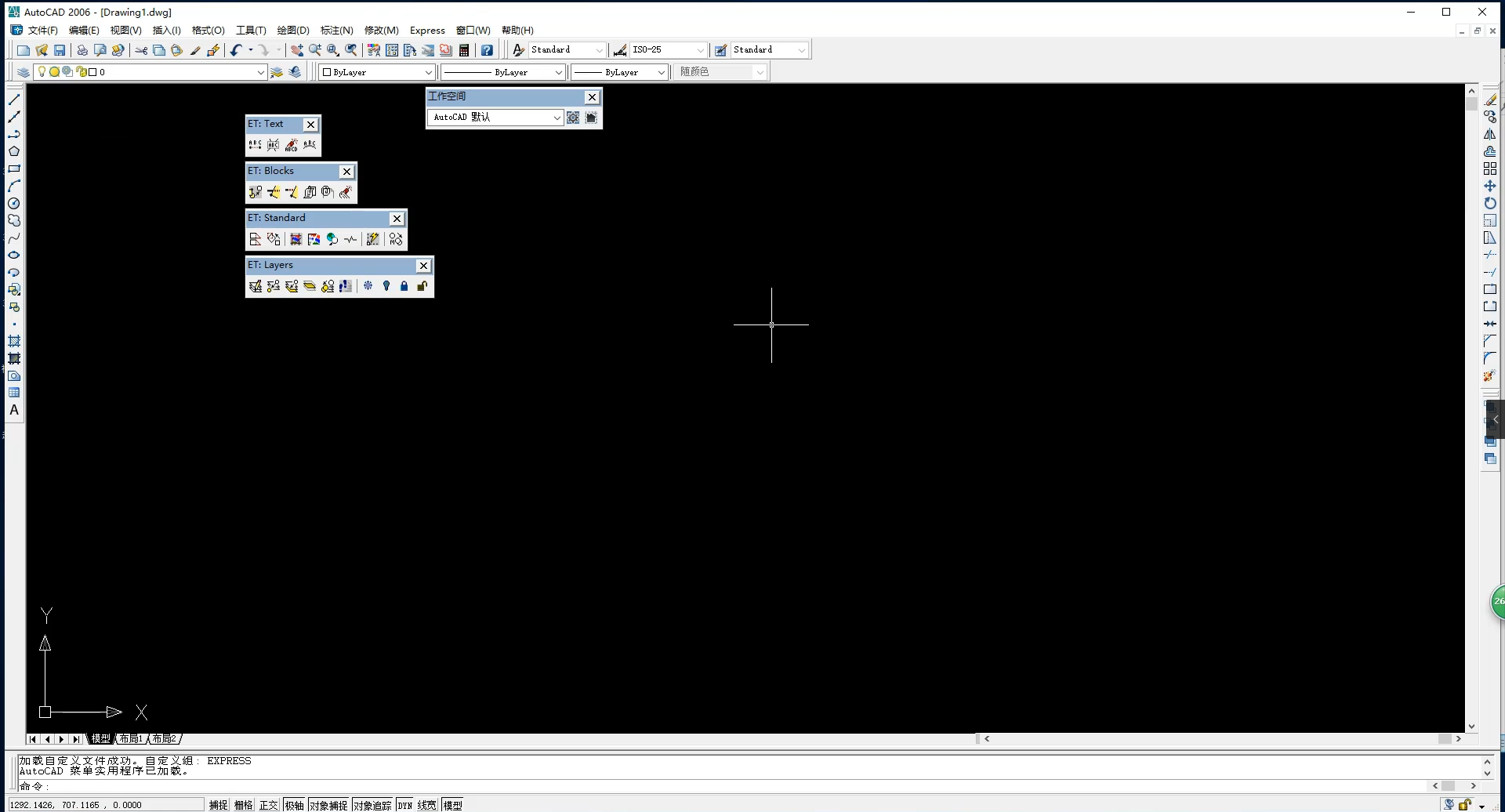
Task: Select the Rectangle draw tool
Action: (x=14, y=169)
